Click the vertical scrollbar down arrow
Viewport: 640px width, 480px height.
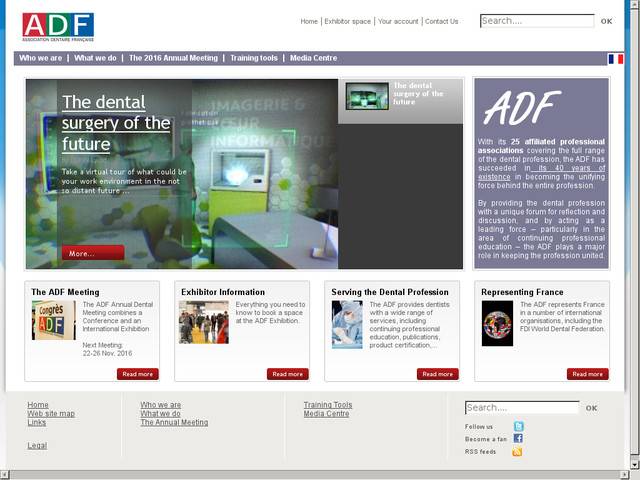[635, 464]
